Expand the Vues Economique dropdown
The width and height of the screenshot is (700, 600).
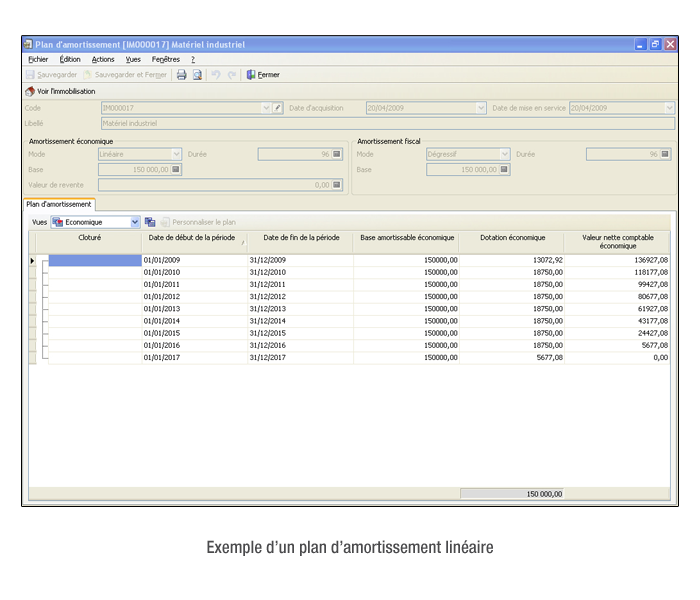tap(135, 222)
